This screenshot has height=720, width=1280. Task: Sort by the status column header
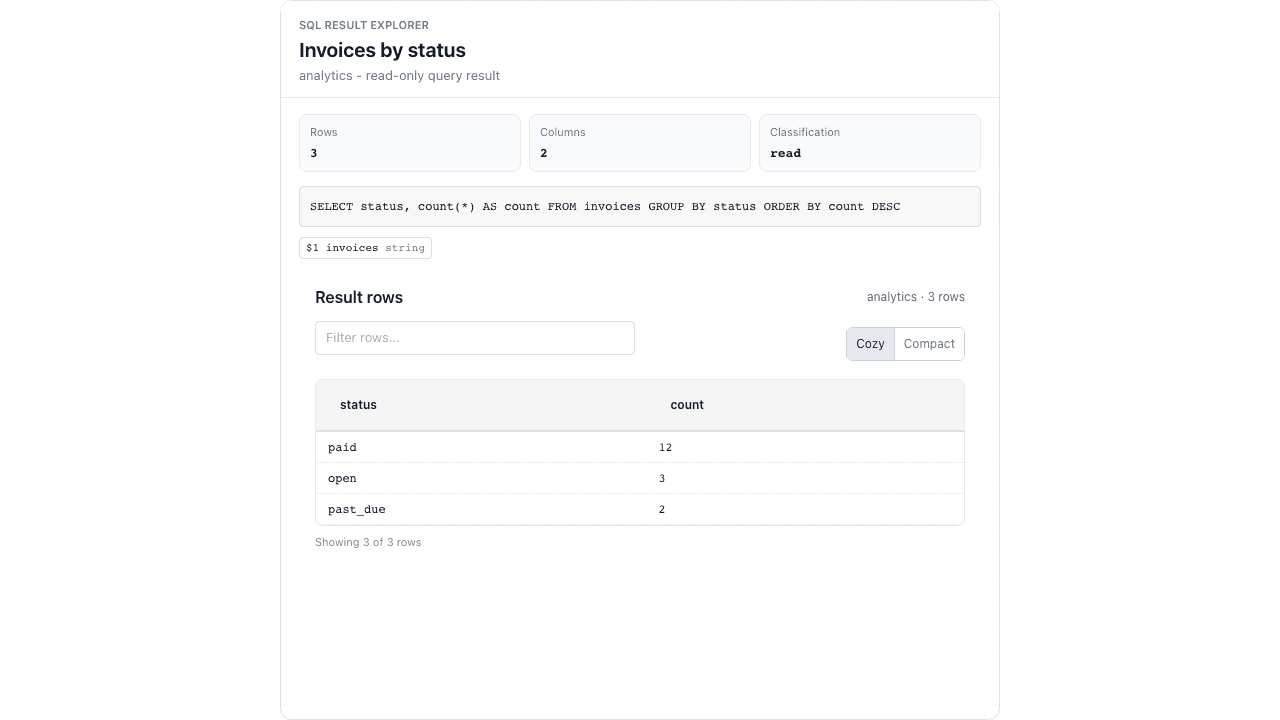[x=358, y=405]
